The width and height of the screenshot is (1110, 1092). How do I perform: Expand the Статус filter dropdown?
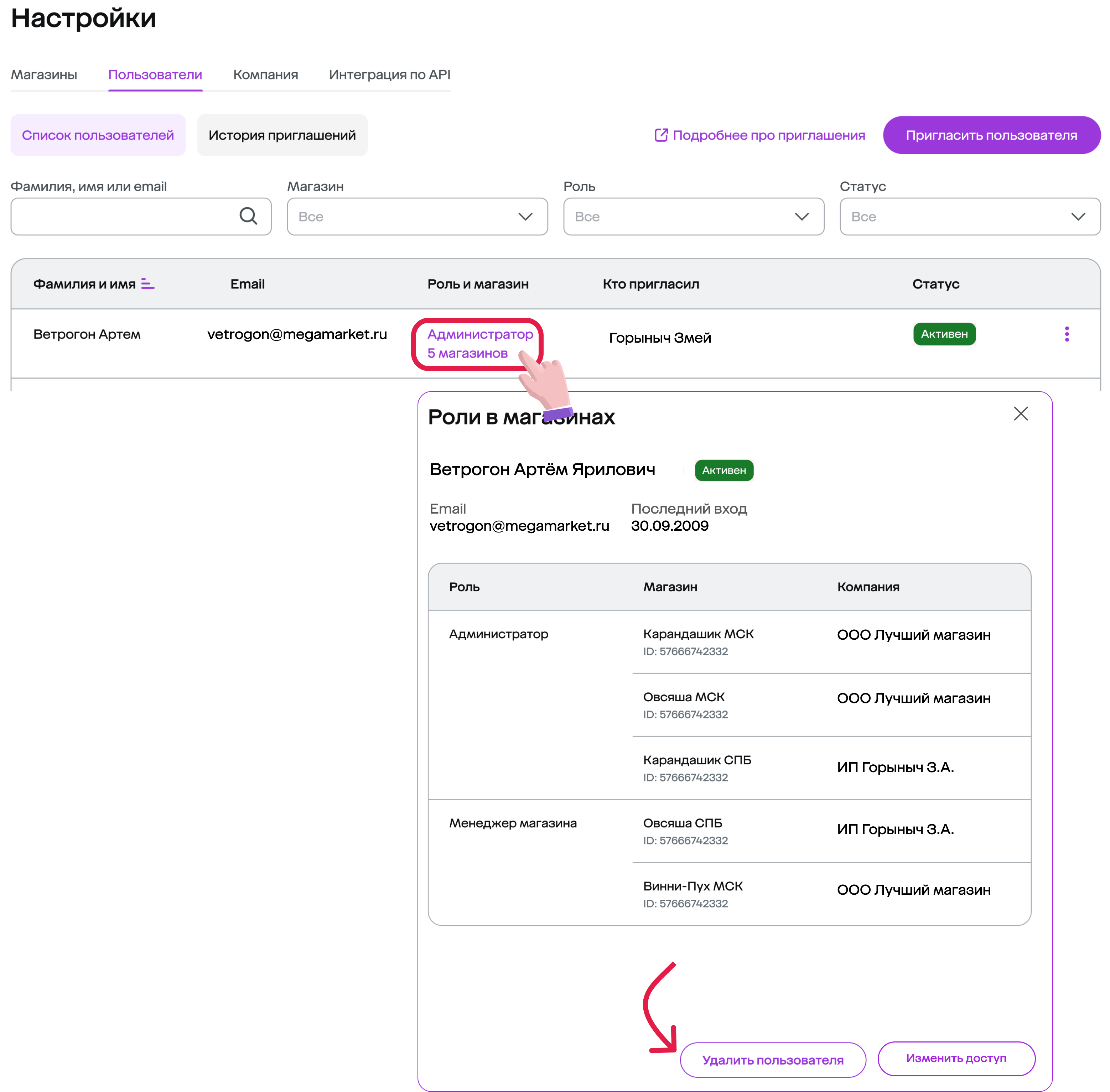(969, 216)
